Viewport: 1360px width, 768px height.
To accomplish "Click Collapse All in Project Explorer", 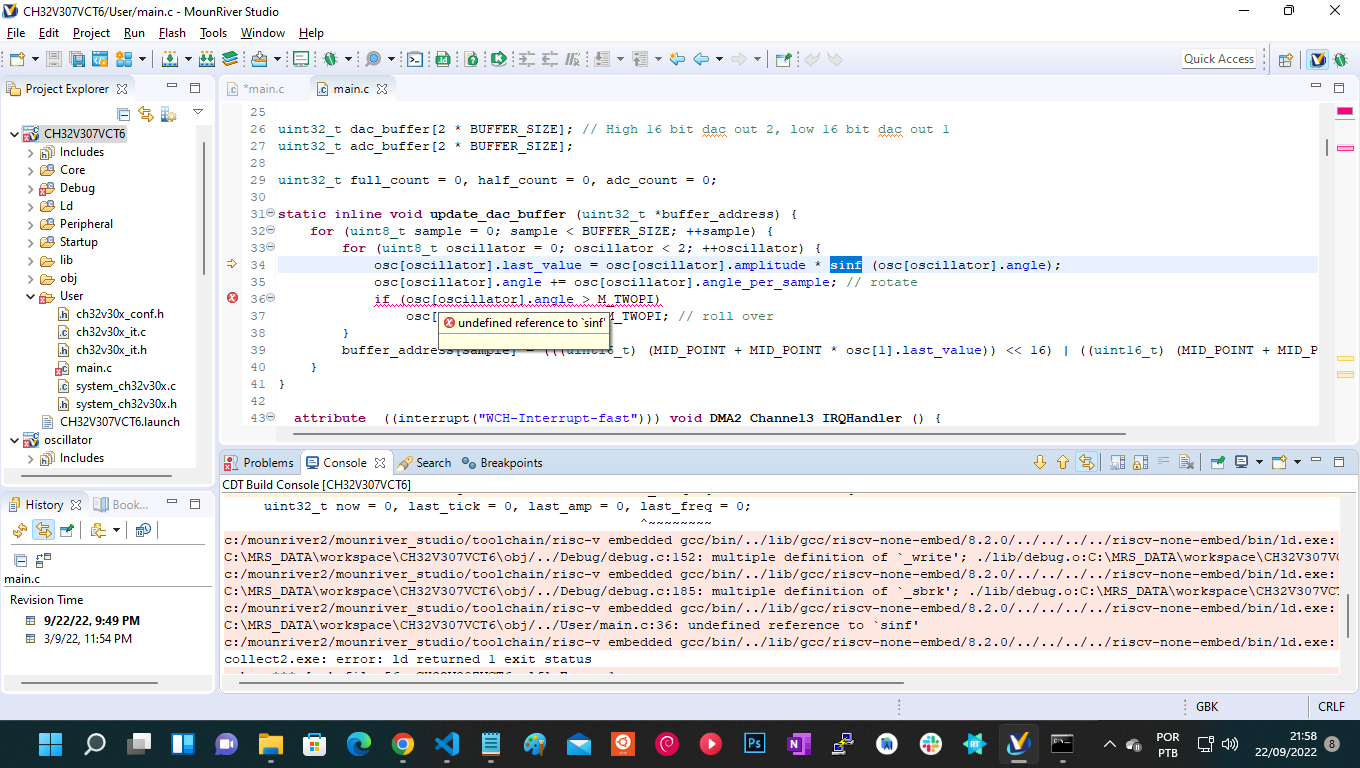I will click(x=123, y=114).
